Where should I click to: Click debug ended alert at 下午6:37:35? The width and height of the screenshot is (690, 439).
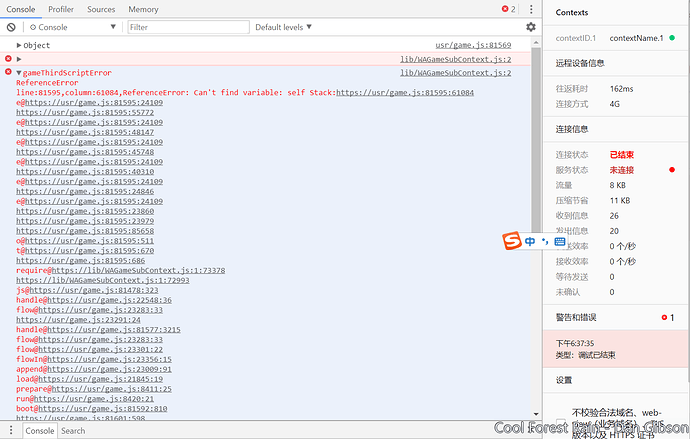[616, 349]
